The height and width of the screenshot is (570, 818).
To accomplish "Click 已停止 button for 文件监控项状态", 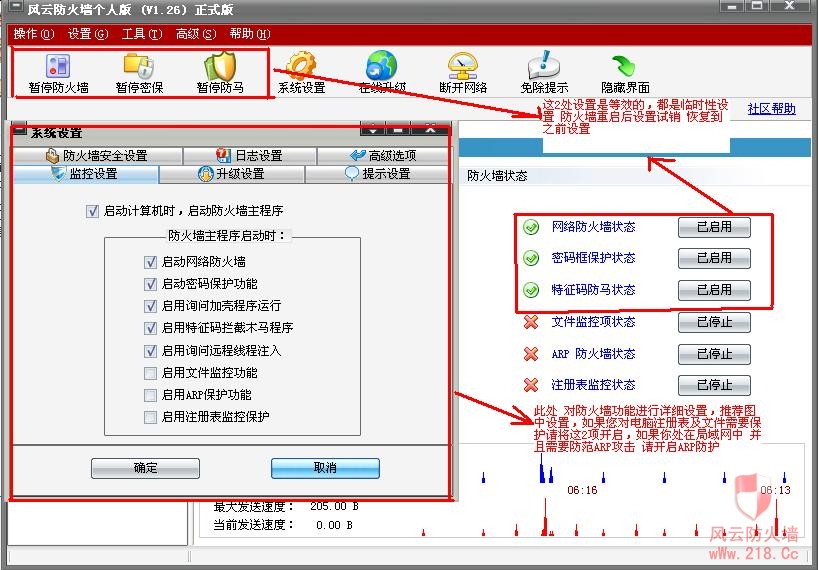I will point(714,322).
